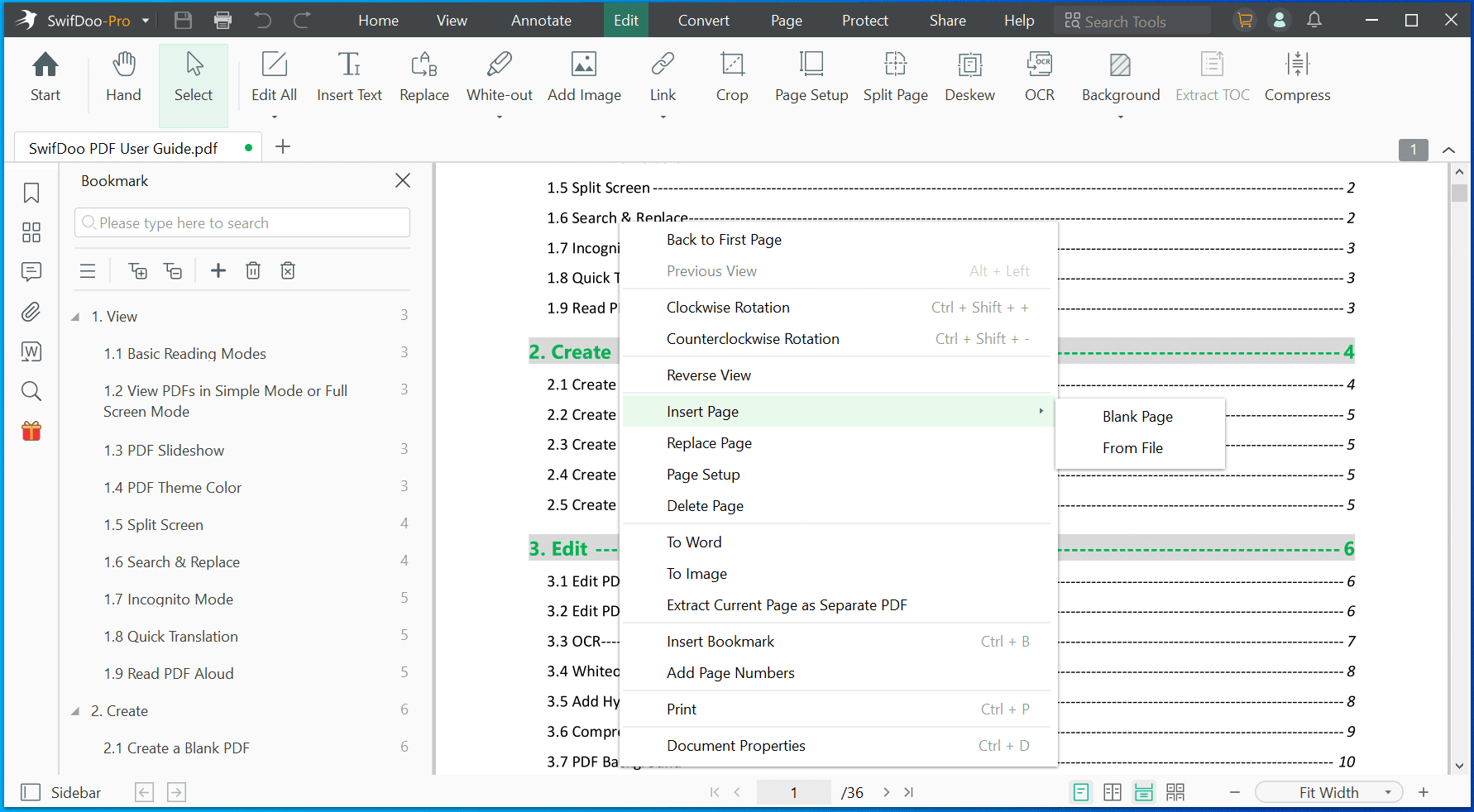Zoom out with the minus button
The height and width of the screenshot is (812, 1474).
(1235, 792)
